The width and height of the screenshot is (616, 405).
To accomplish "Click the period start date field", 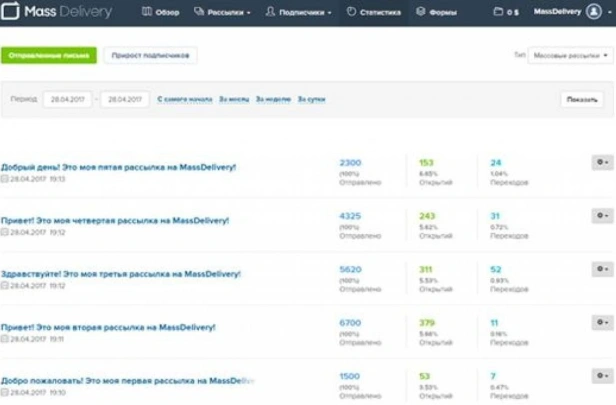I will click(68, 99).
